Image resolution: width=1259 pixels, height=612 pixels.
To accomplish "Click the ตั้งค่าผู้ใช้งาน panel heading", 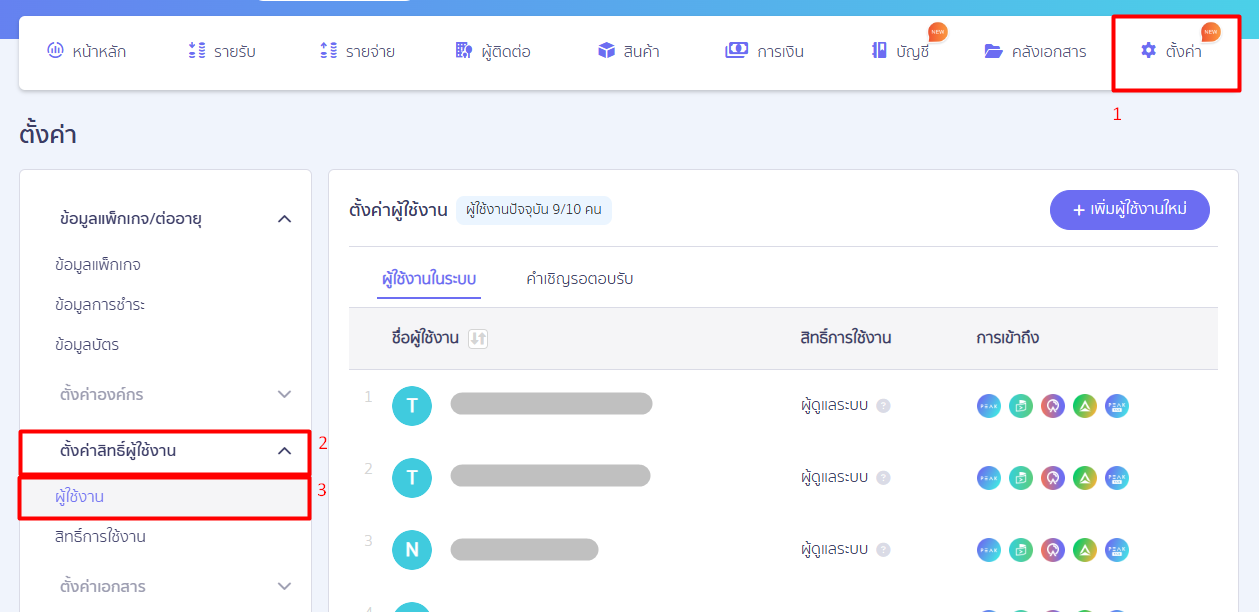I will [398, 210].
